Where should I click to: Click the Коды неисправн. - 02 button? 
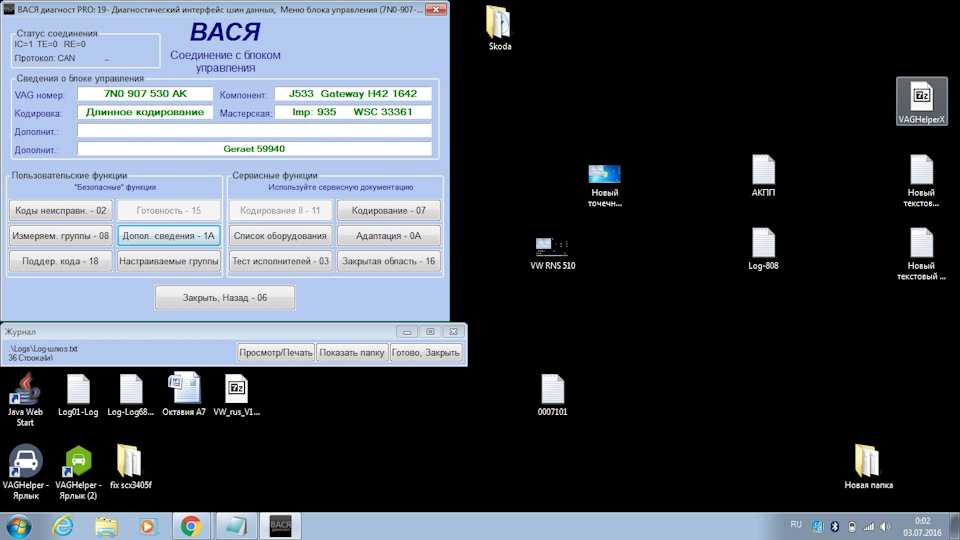pyautogui.click(x=60, y=211)
